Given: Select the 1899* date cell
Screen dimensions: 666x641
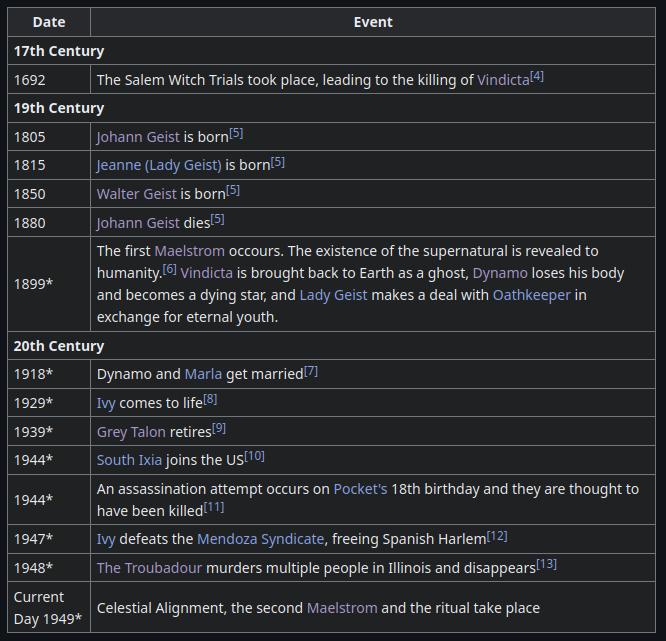Looking at the screenshot, I should [49, 284].
